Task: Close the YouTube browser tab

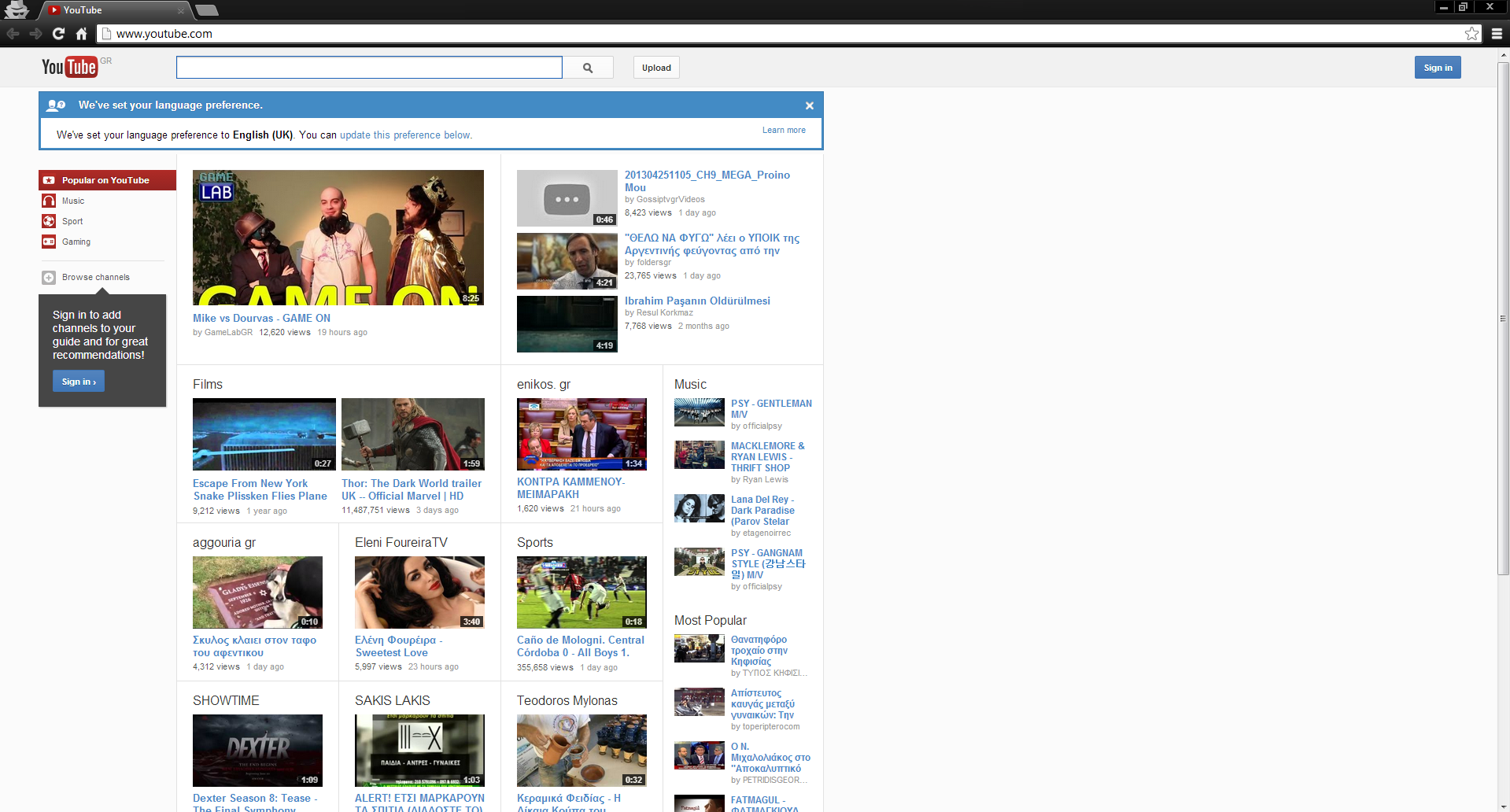Action: click(x=181, y=10)
